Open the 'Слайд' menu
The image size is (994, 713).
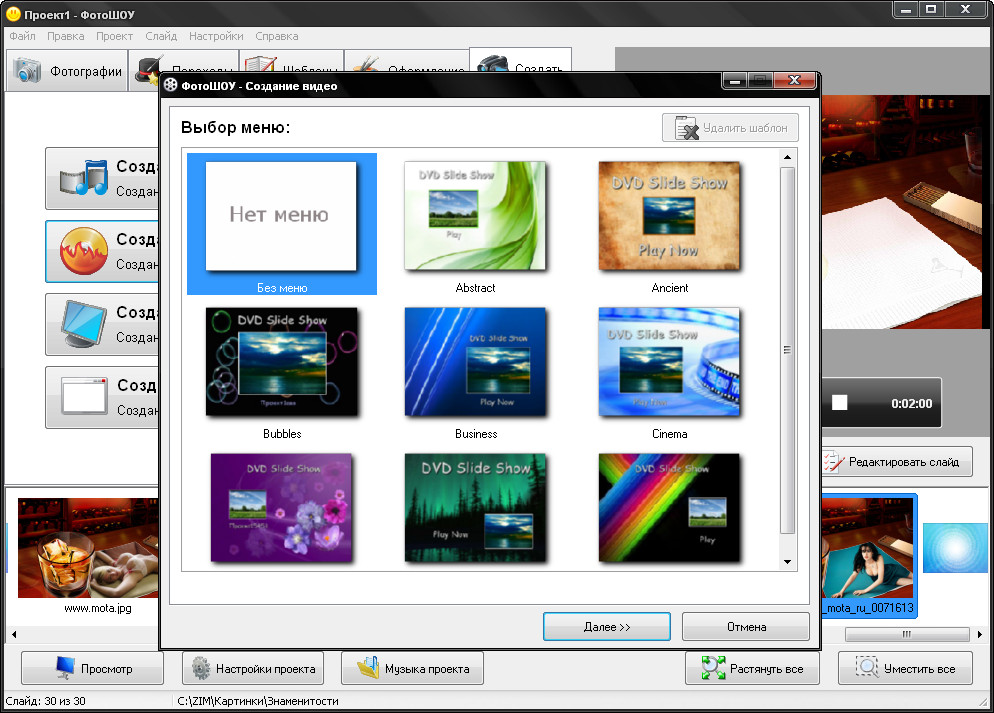pos(161,36)
